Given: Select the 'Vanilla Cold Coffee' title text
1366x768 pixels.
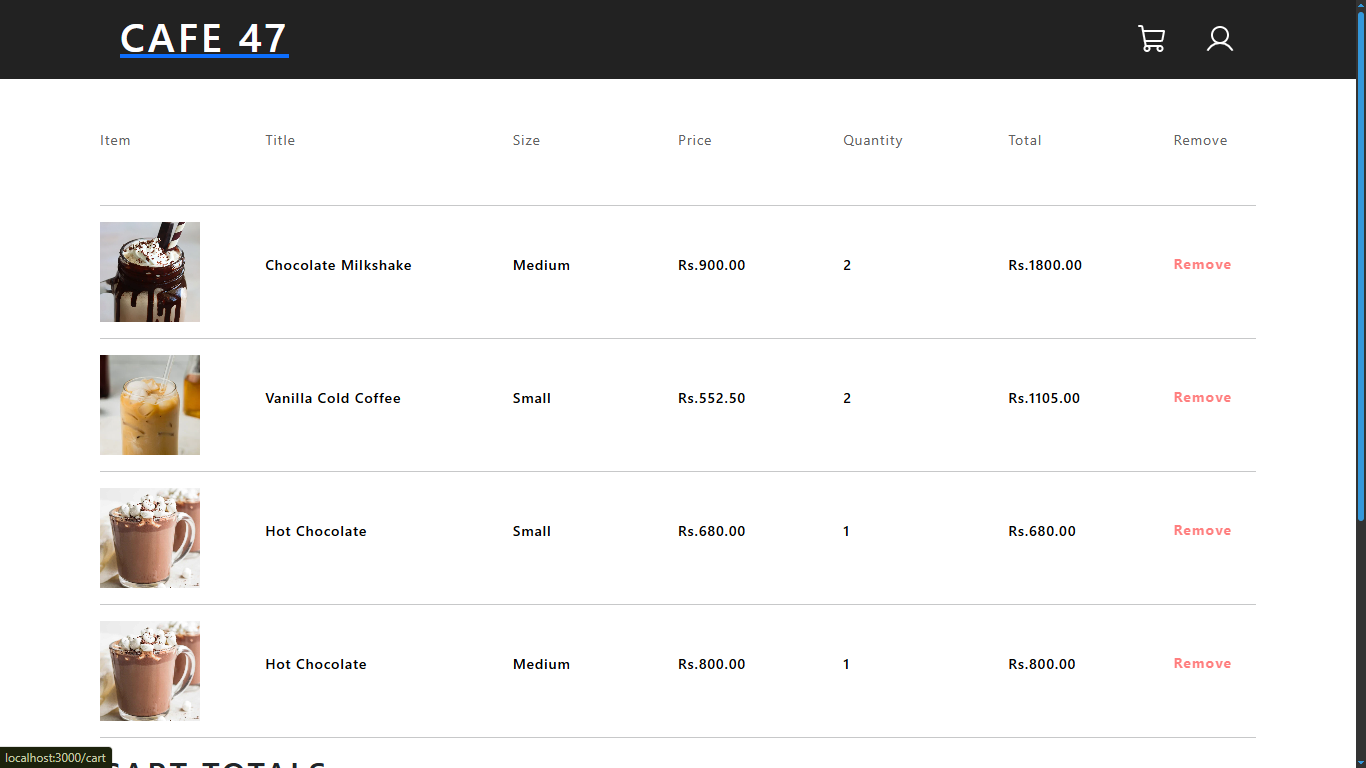Looking at the screenshot, I should [333, 398].
